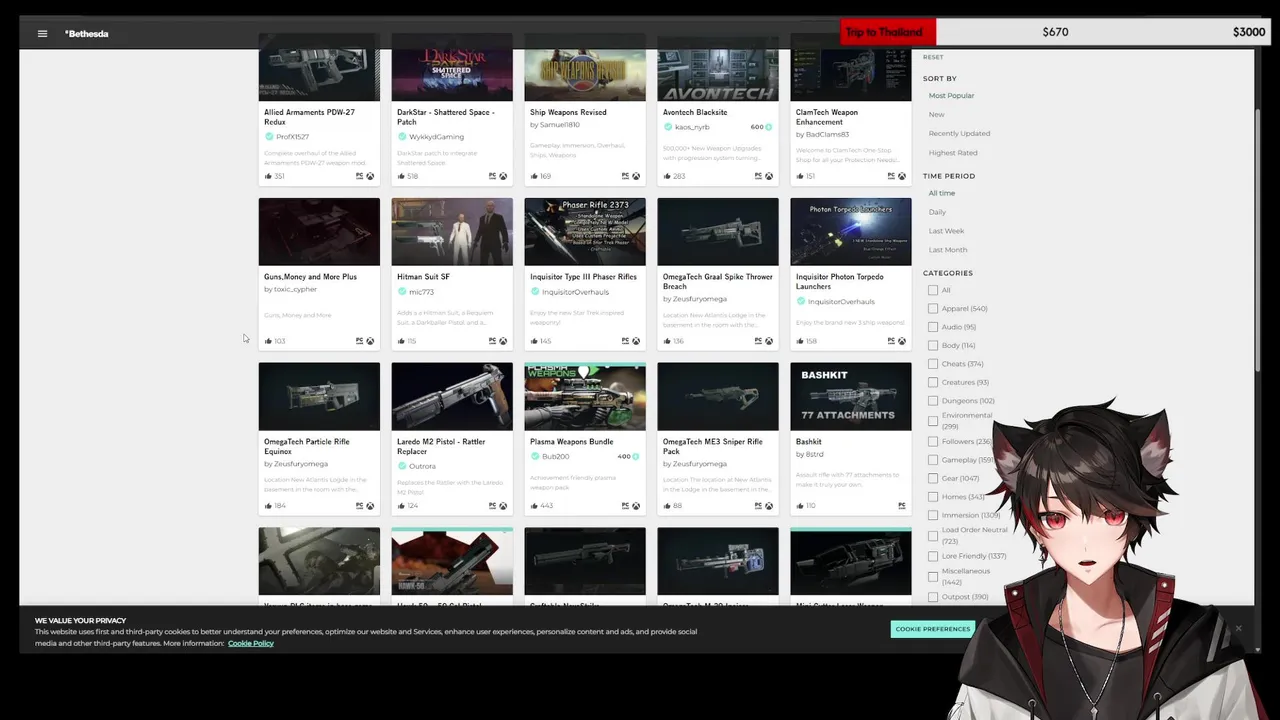Image resolution: width=1280 pixels, height=720 pixels.
Task: Click the verified badge next to WykkydGaming
Action: 402,137
